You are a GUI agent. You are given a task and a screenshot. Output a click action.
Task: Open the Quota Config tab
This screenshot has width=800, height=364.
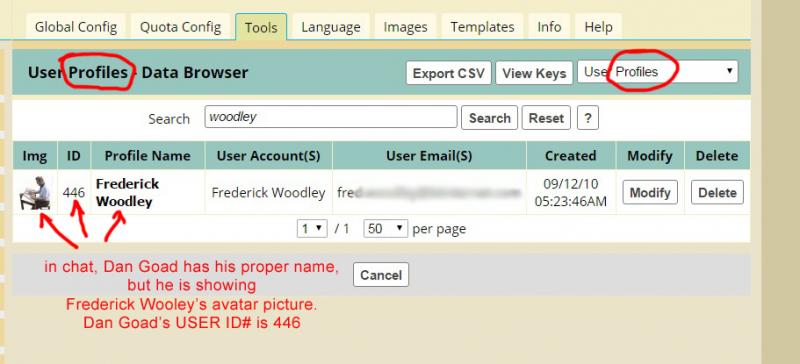[181, 27]
